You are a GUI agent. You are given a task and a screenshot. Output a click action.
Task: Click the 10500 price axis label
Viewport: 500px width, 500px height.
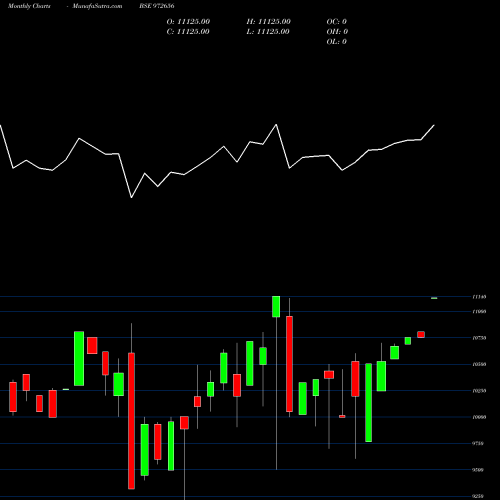479,364
